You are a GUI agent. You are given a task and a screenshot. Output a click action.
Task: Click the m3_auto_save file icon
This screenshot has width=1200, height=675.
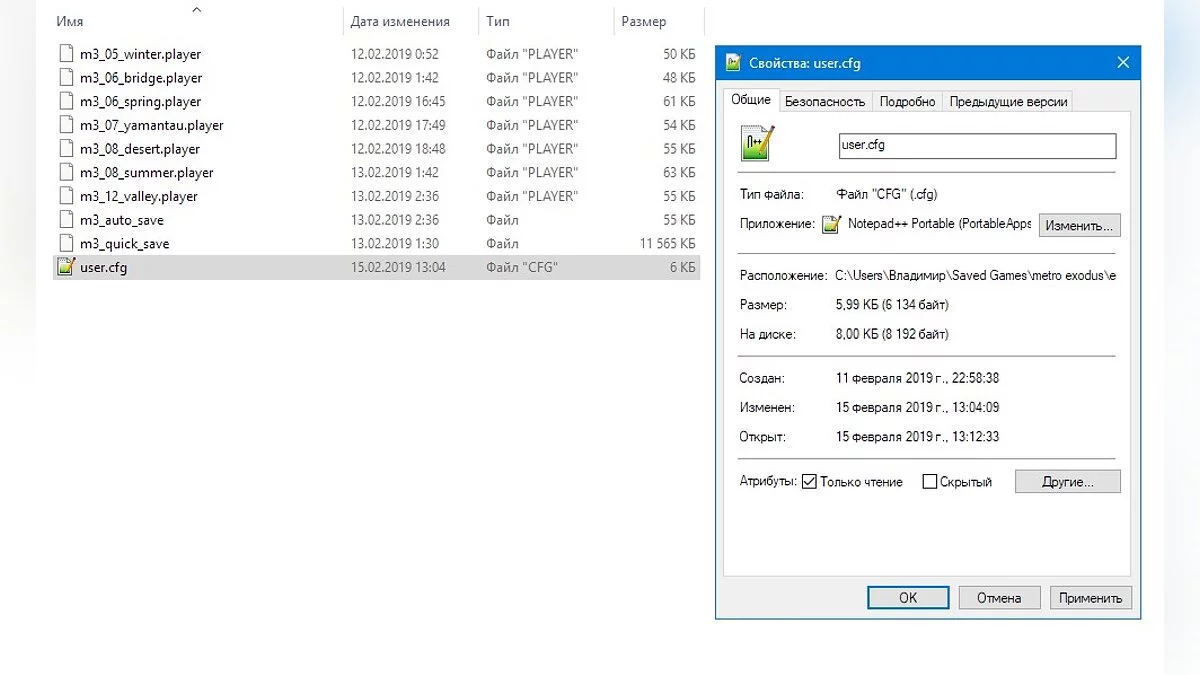[x=66, y=220]
